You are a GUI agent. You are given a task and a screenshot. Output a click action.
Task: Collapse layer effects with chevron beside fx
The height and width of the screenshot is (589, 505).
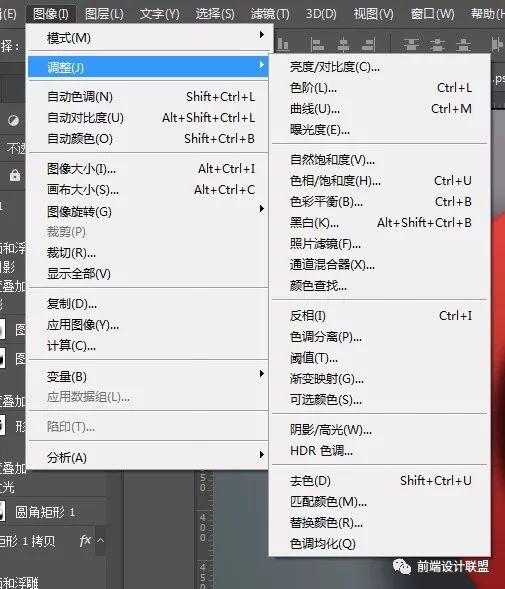(100, 541)
